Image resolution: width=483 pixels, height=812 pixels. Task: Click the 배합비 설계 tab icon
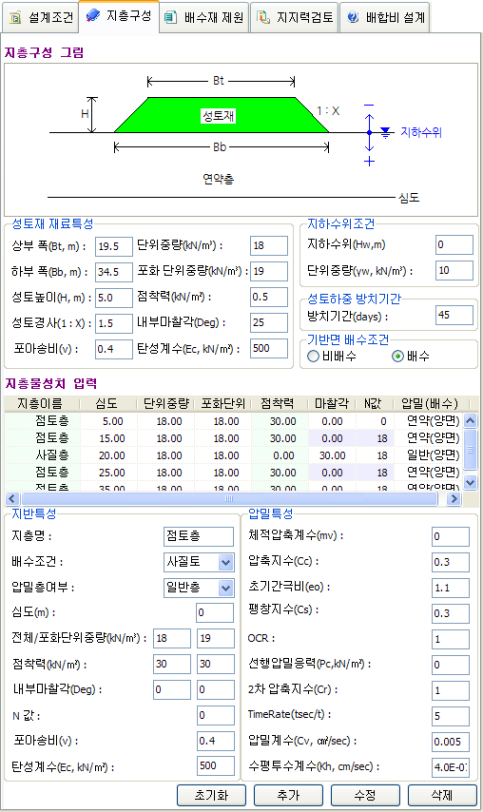(x=353, y=18)
